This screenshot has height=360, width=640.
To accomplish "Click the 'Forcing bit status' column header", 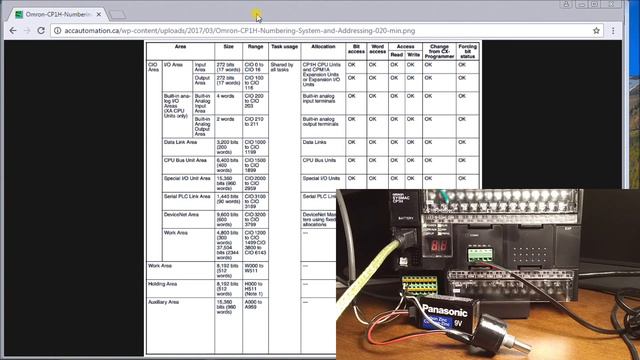I will pyautogui.click(x=468, y=51).
